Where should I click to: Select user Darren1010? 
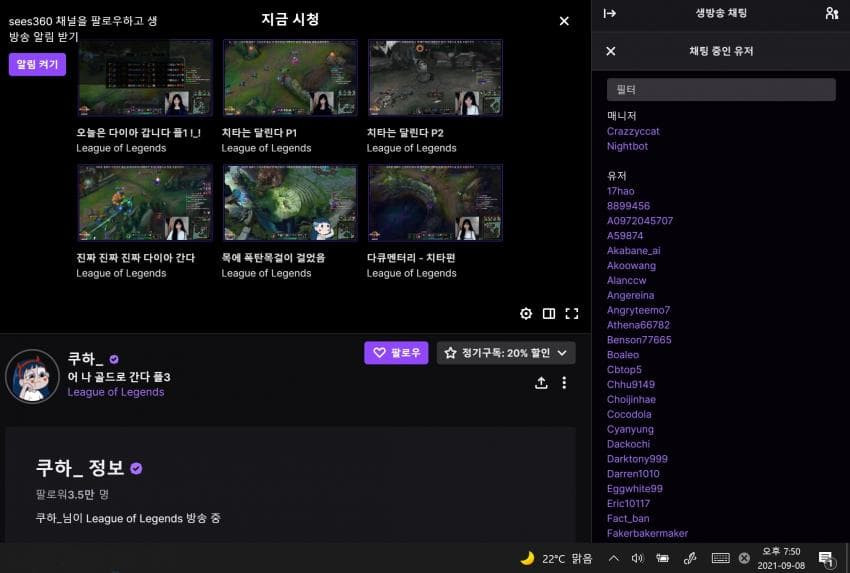pos(633,474)
